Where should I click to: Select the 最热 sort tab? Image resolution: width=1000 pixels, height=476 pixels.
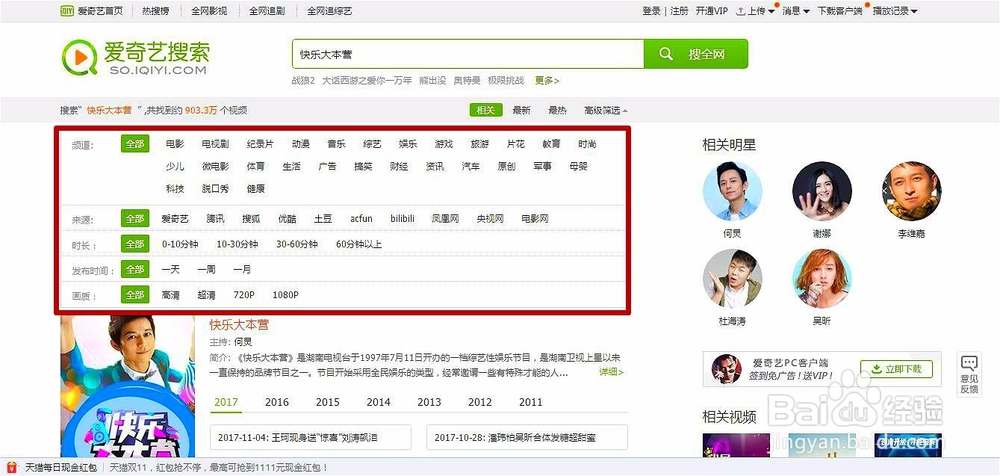tap(557, 110)
